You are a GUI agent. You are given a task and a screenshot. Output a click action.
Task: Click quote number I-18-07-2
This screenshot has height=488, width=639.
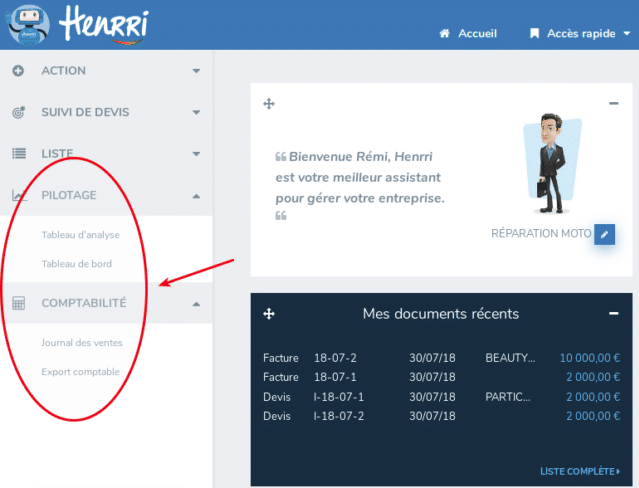pyautogui.click(x=338, y=416)
